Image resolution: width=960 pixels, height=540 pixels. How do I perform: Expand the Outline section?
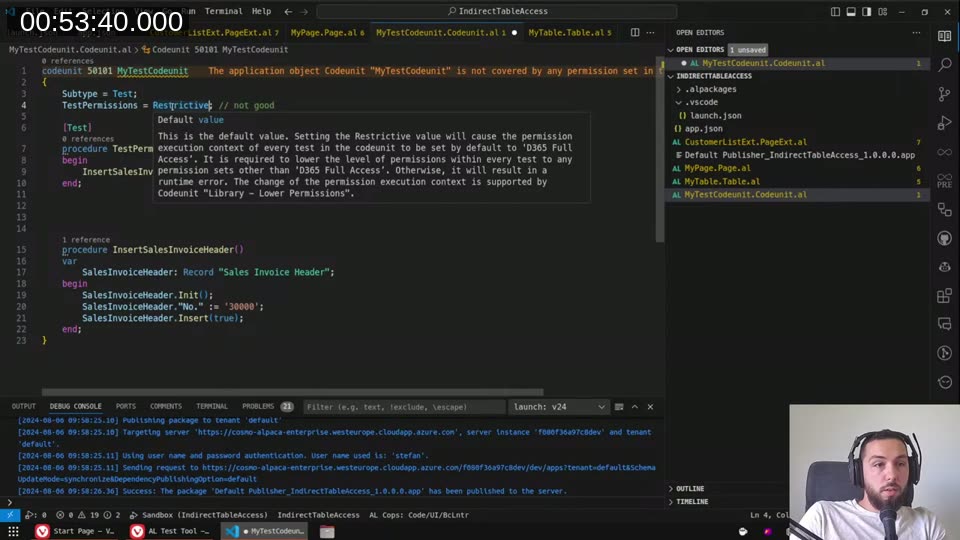(x=690, y=489)
